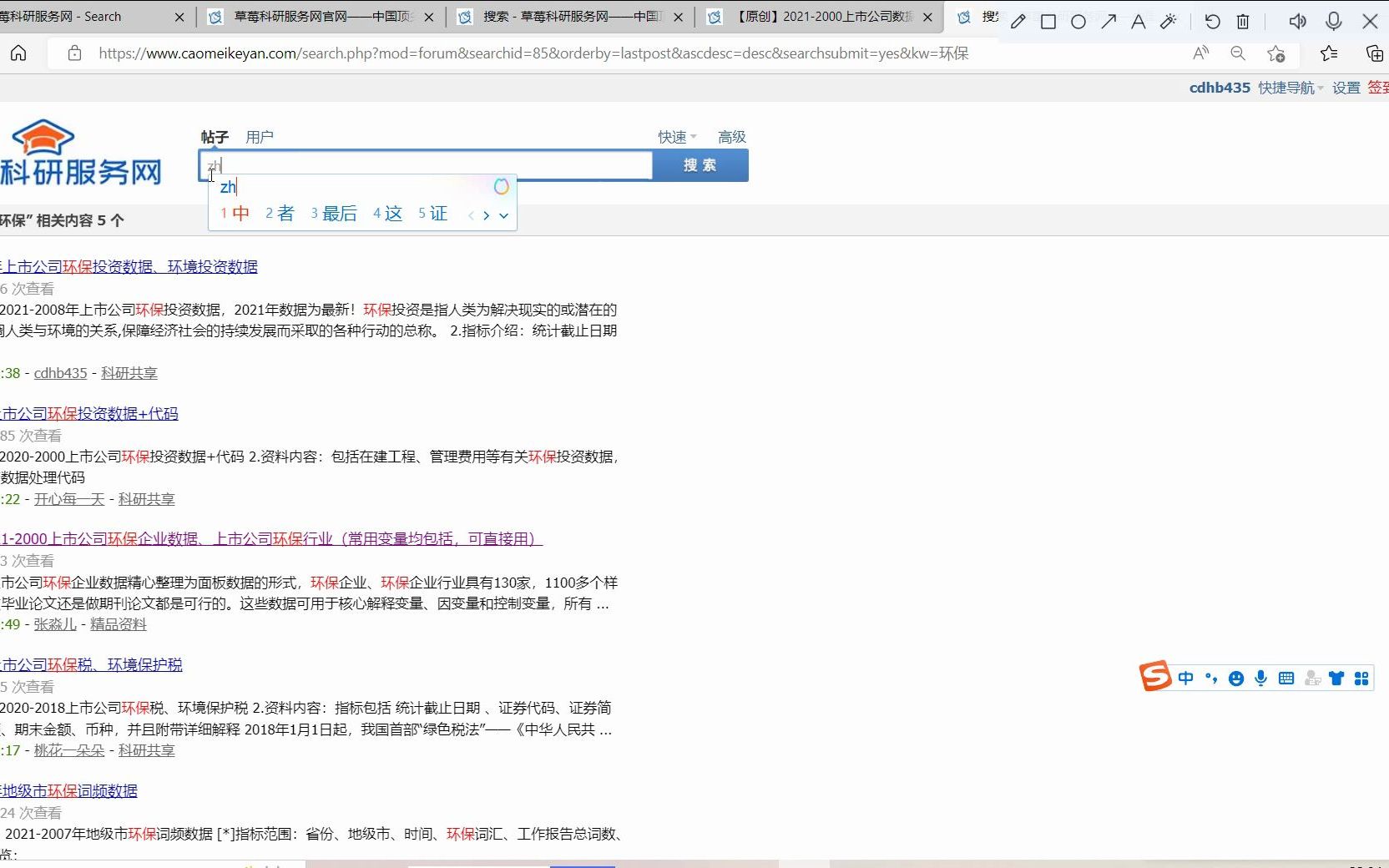Click into the search keyword field
Image resolution: width=1389 pixels, height=868 pixels.
(x=426, y=165)
